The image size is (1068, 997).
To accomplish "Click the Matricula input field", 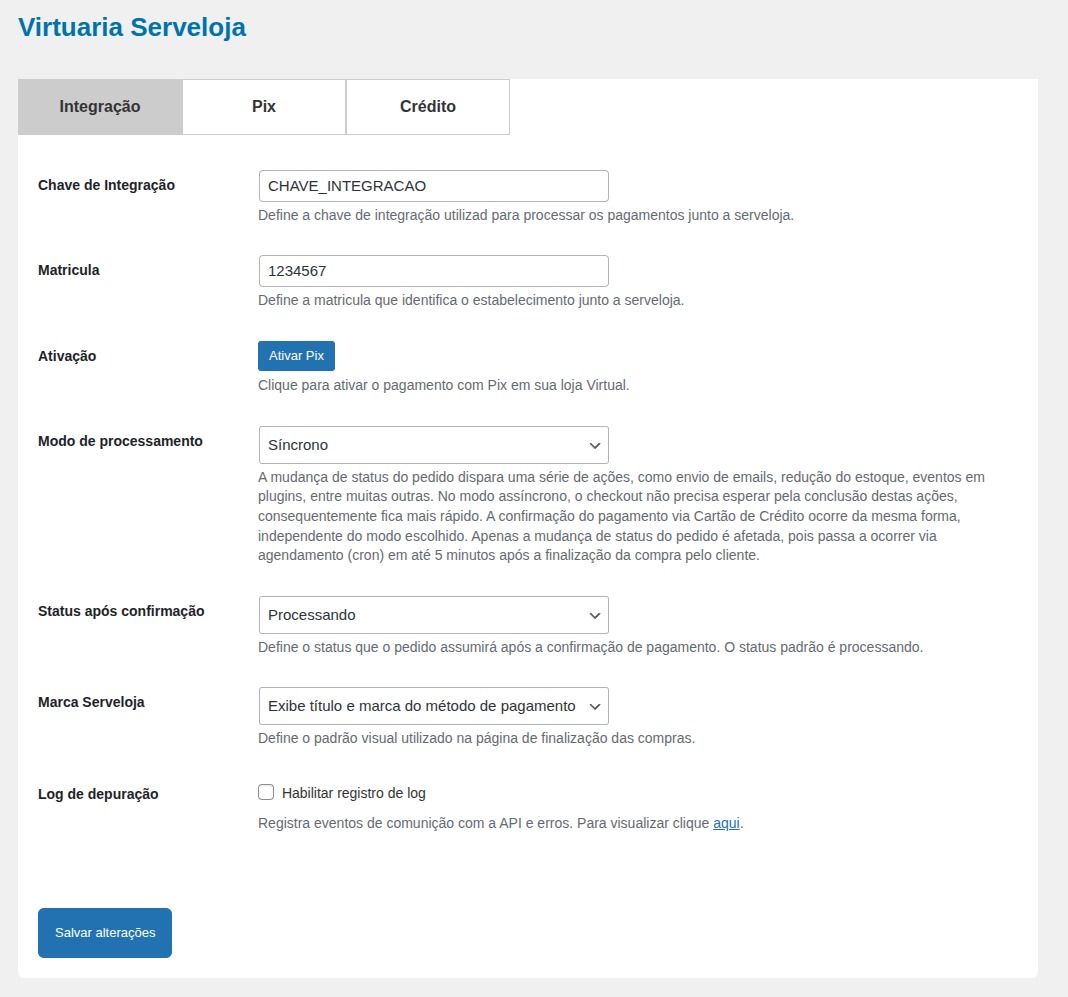I will click(434, 271).
